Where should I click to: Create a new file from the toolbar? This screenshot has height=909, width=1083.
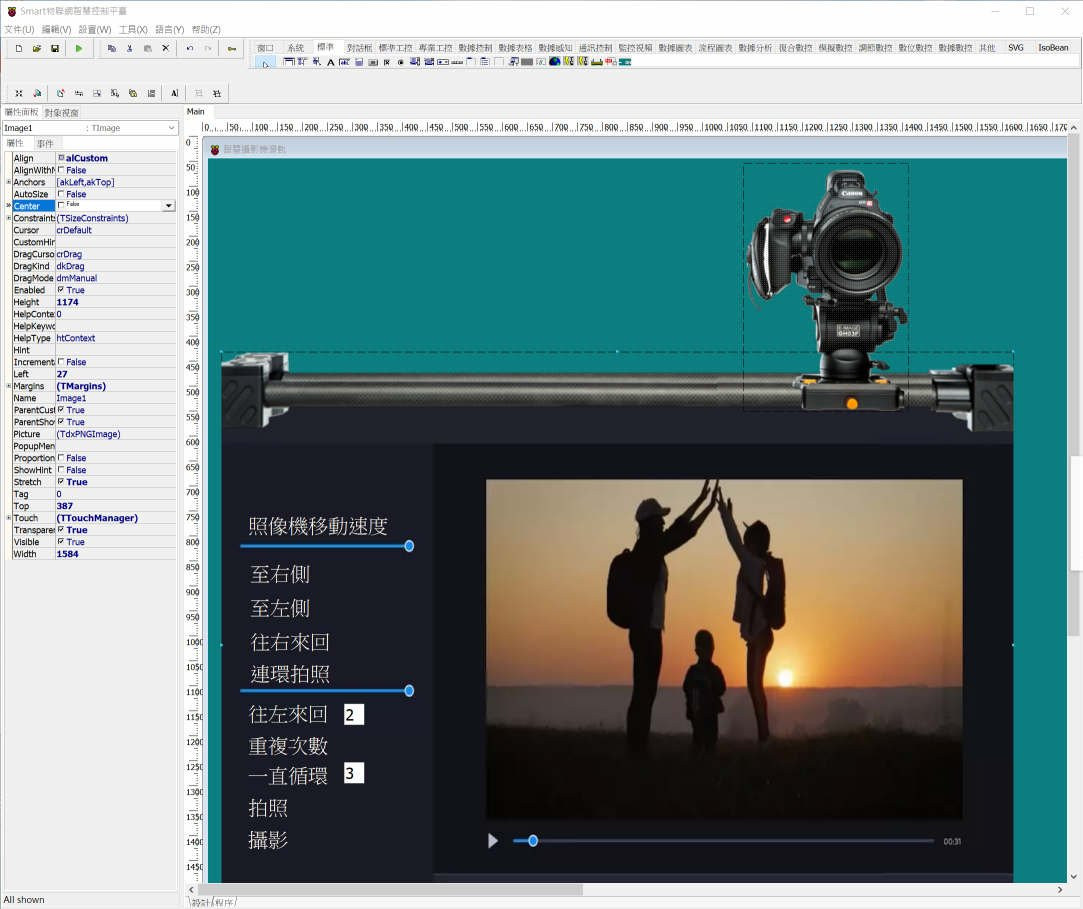pos(19,48)
